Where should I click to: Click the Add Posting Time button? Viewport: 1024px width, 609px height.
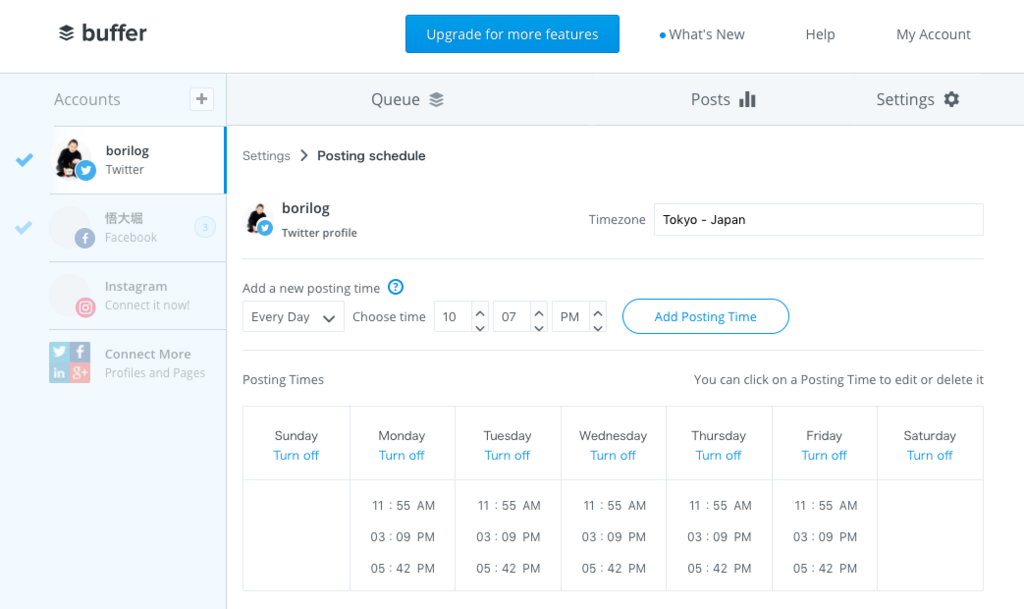705,317
